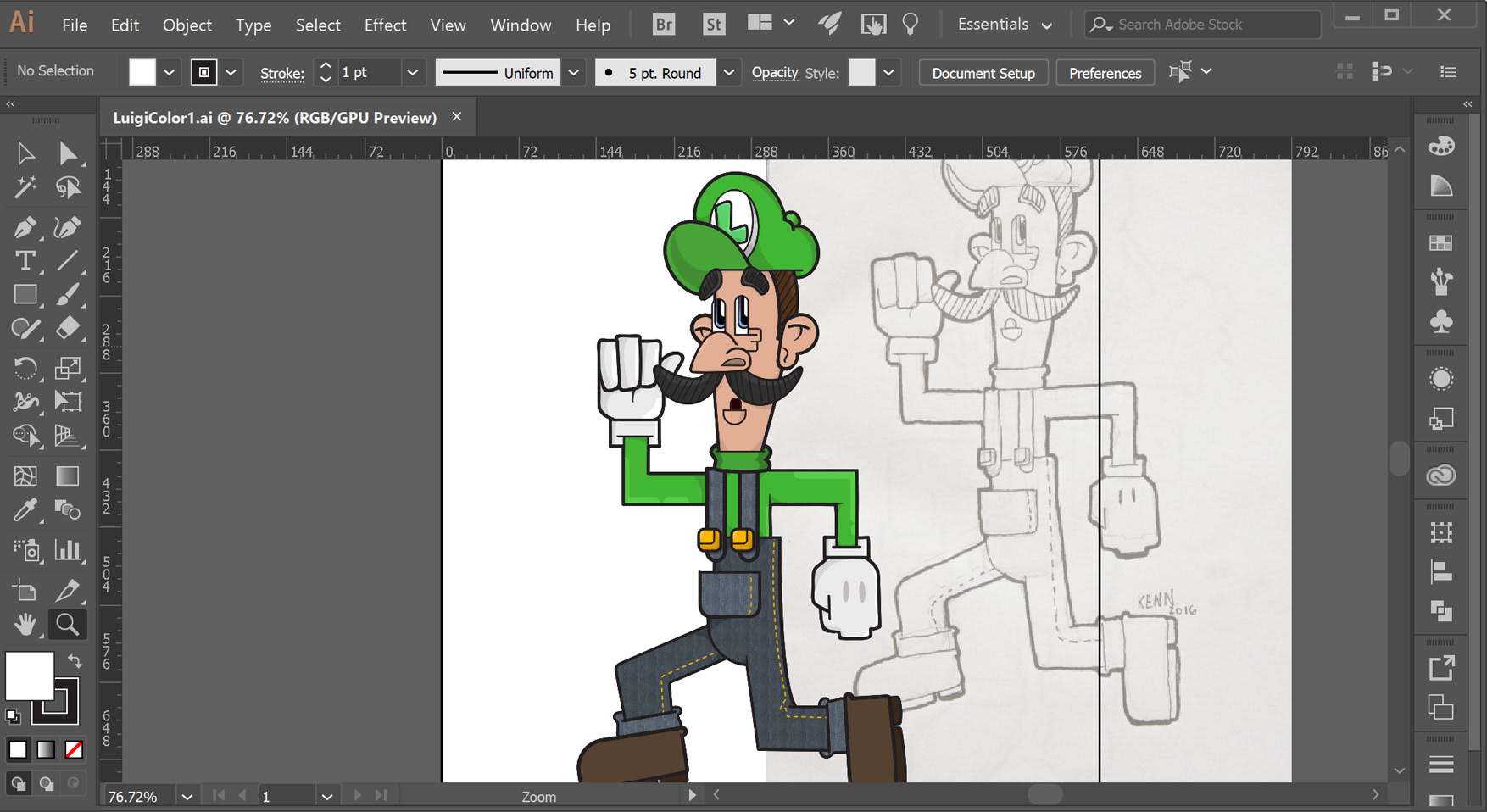Select the Paintbrush tool
The height and width of the screenshot is (812, 1487).
click(x=68, y=295)
